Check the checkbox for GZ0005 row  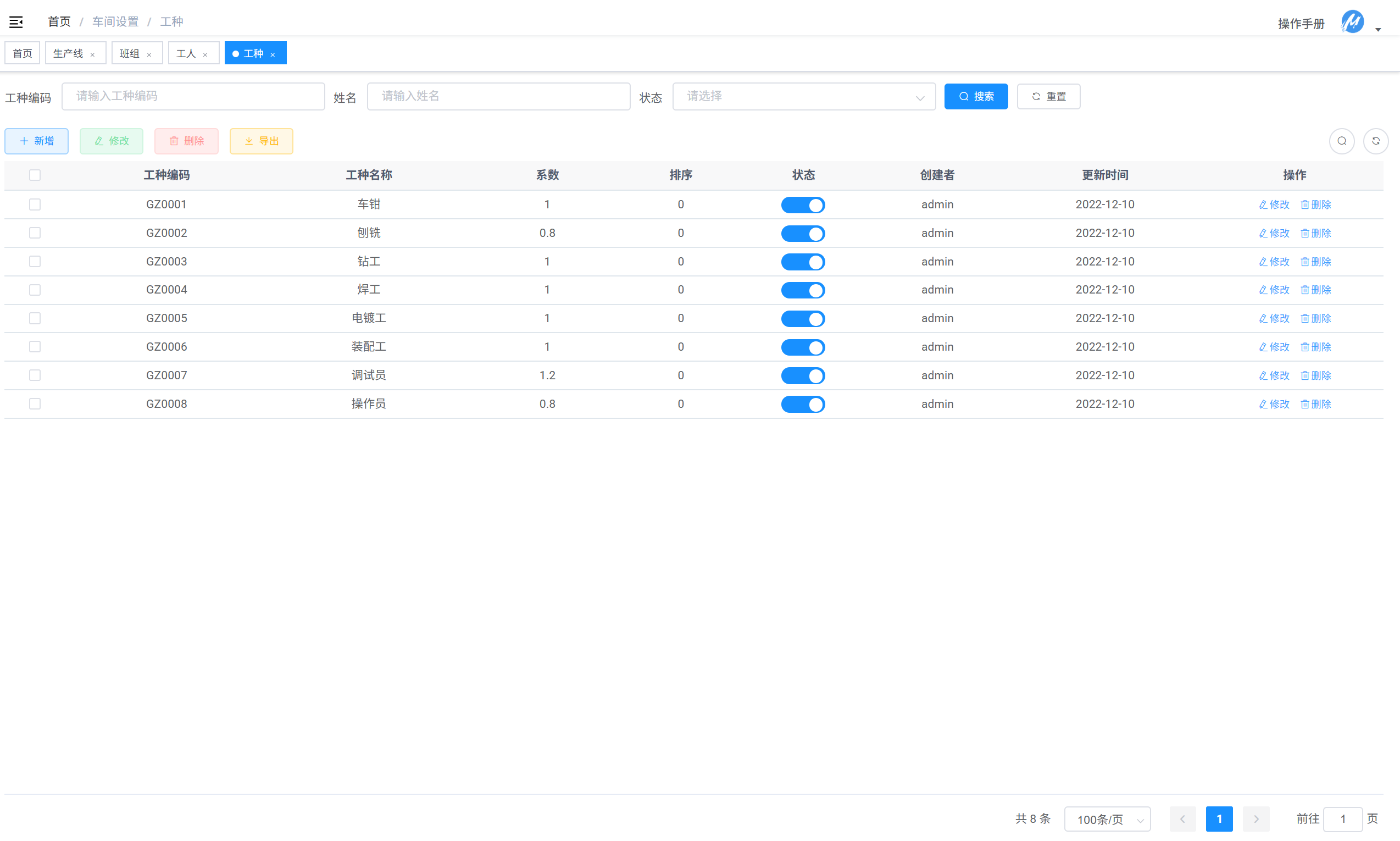click(35, 318)
